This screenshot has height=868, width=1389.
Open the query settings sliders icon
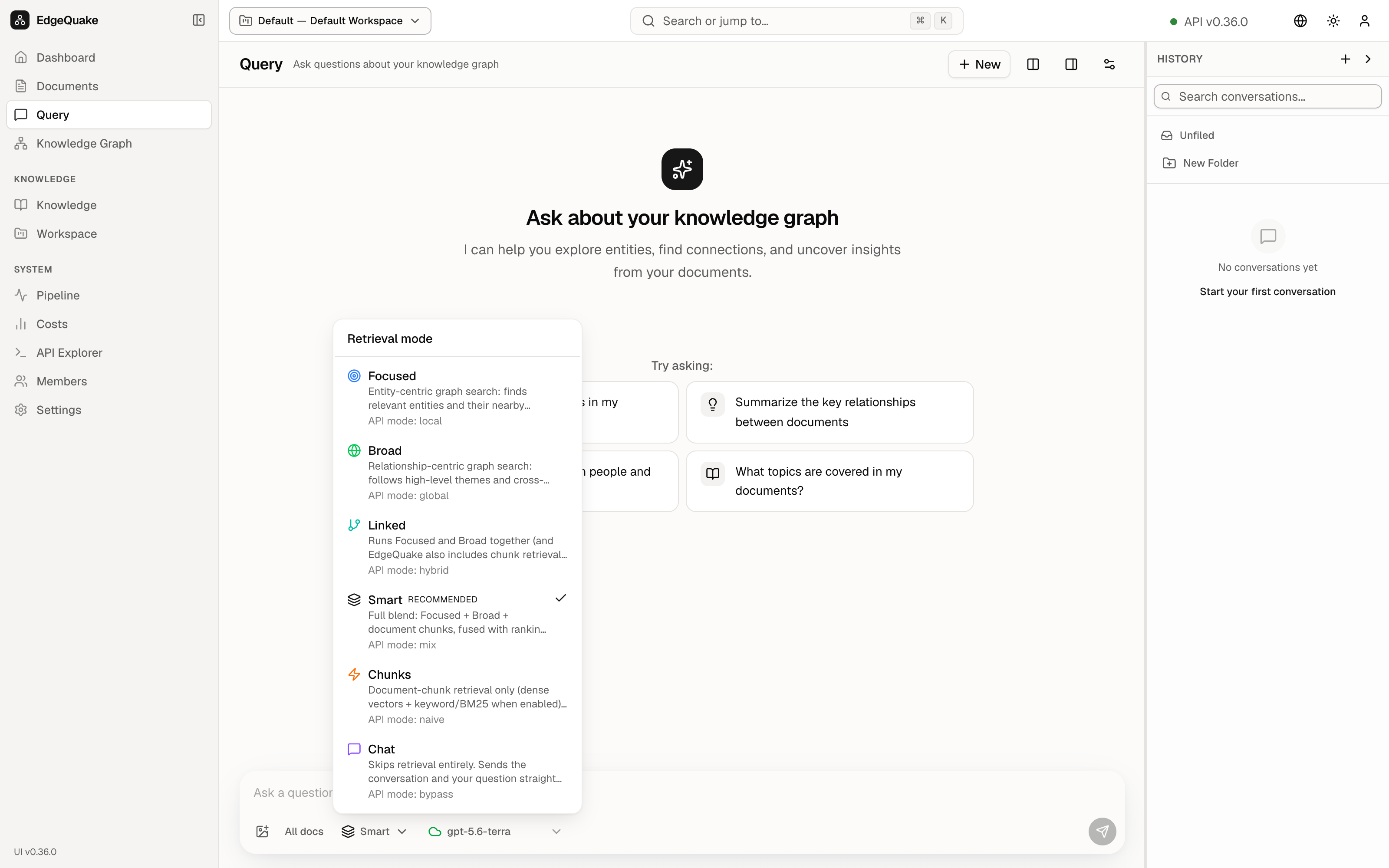(1109, 64)
